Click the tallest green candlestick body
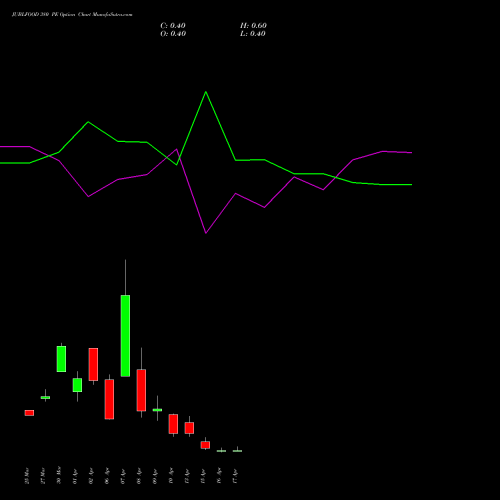 pyautogui.click(x=125, y=336)
